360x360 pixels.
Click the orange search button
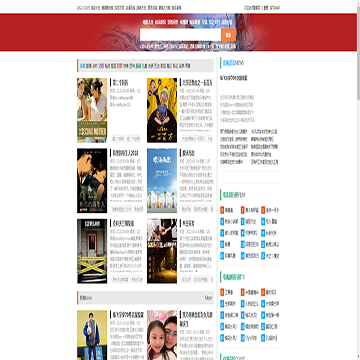228,35
